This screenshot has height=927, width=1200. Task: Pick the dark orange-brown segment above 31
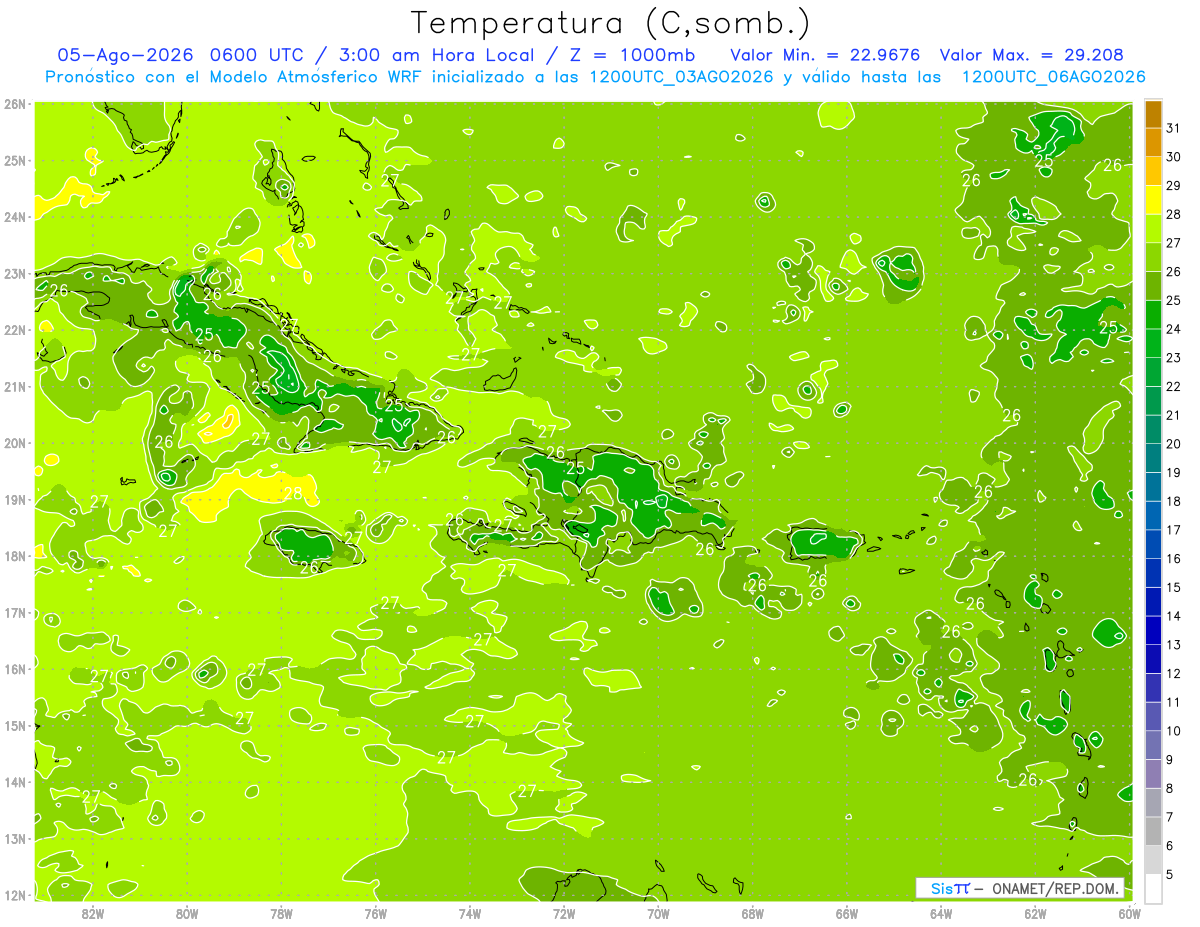(x=1153, y=114)
